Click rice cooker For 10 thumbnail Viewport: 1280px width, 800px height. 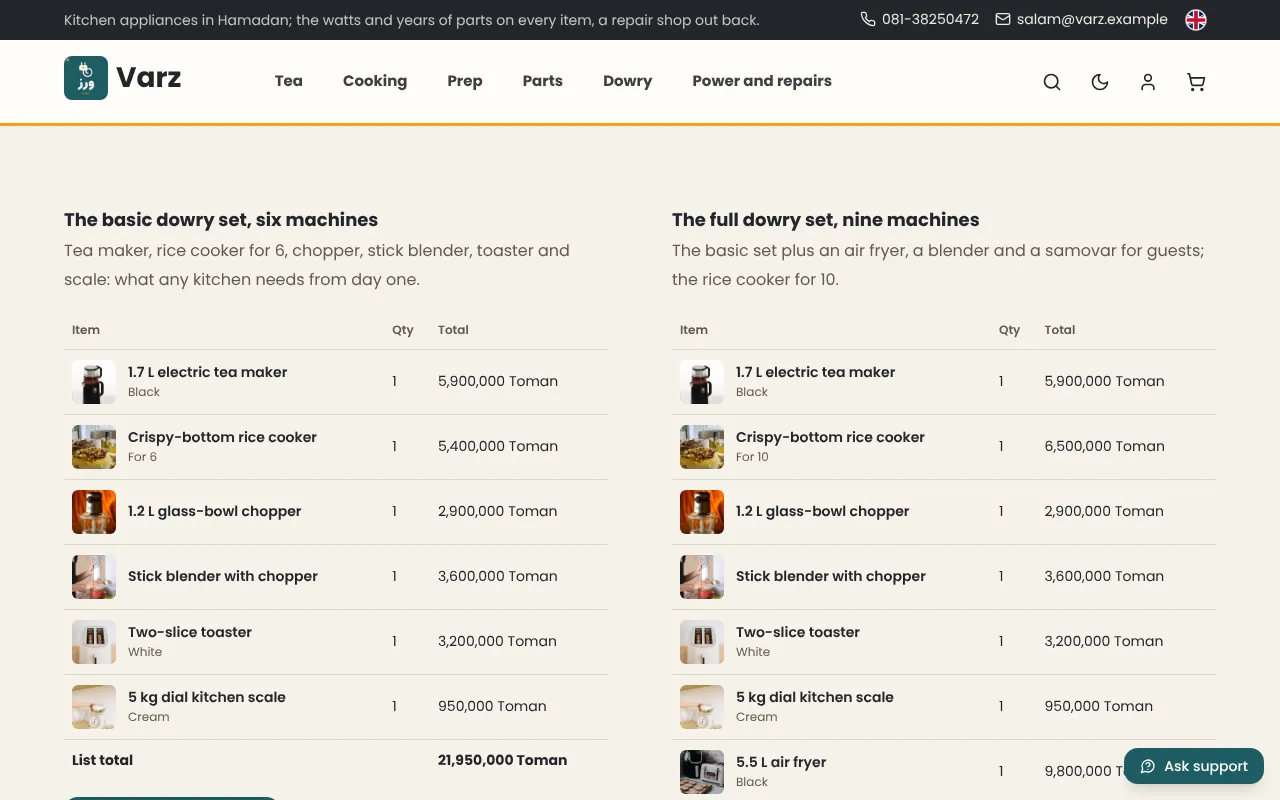click(x=702, y=447)
